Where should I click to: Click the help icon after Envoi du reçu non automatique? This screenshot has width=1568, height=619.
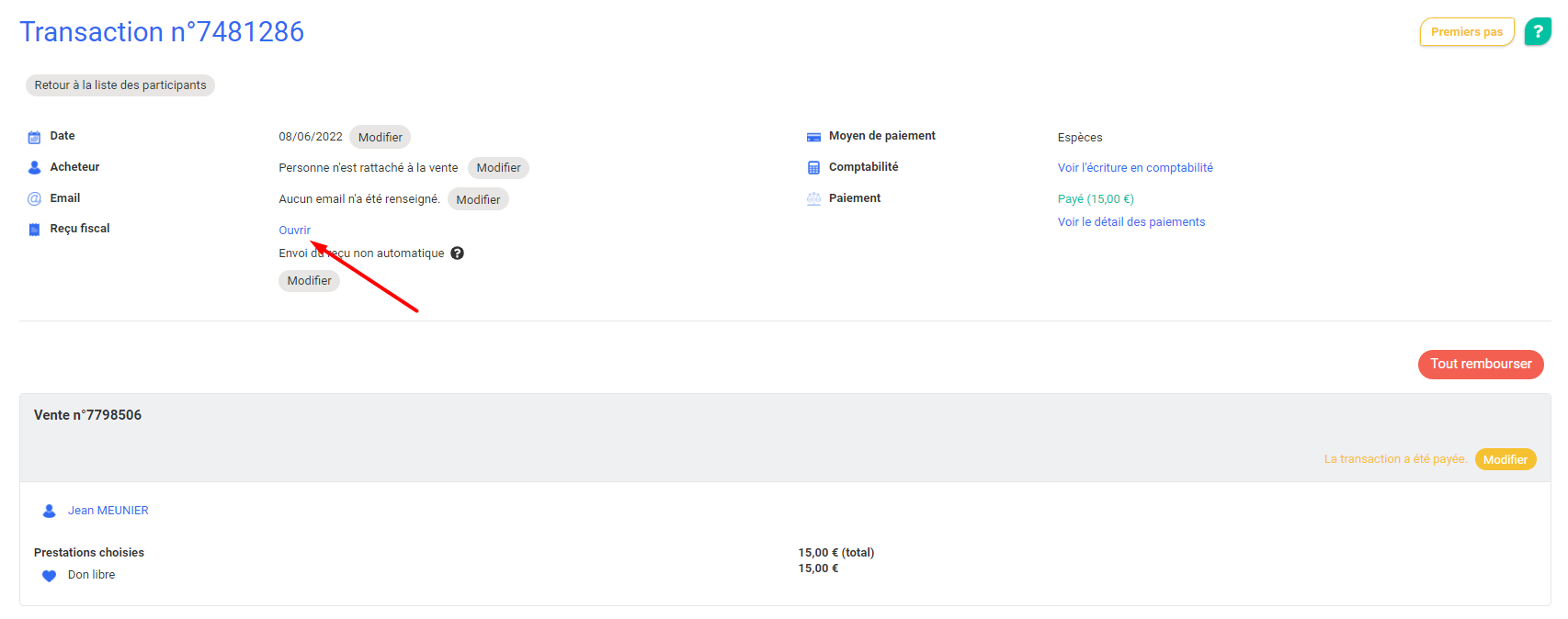(x=457, y=253)
